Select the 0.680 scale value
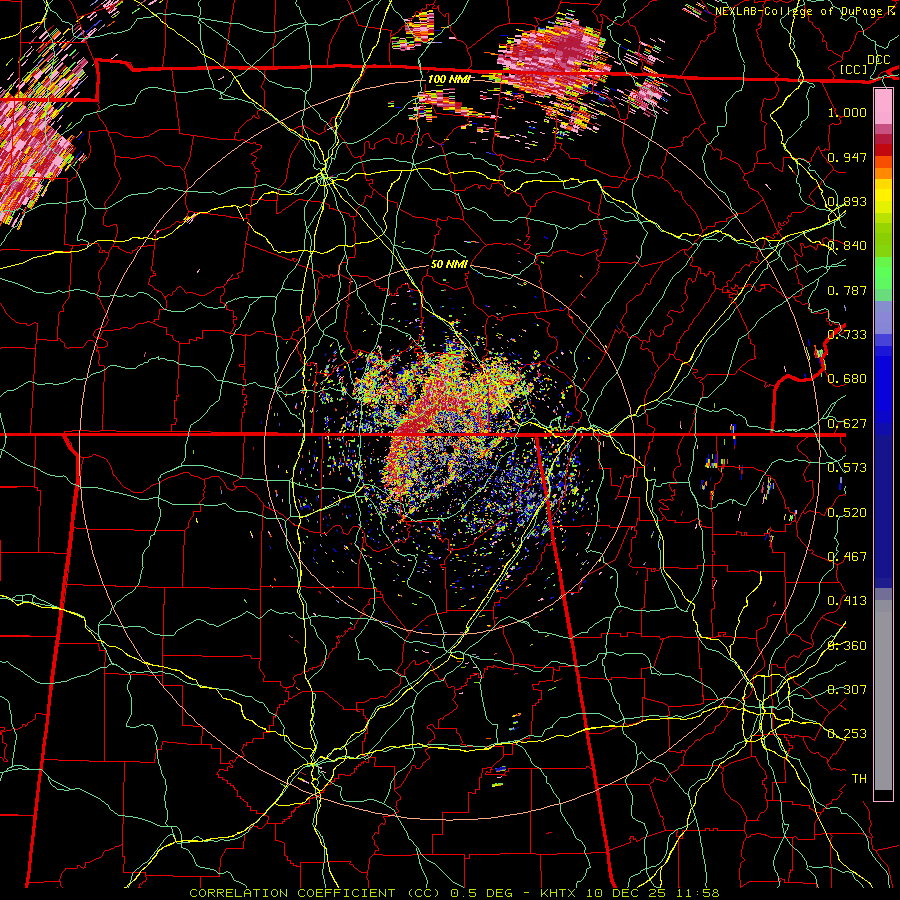 pyautogui.click(x=847, y=379)
